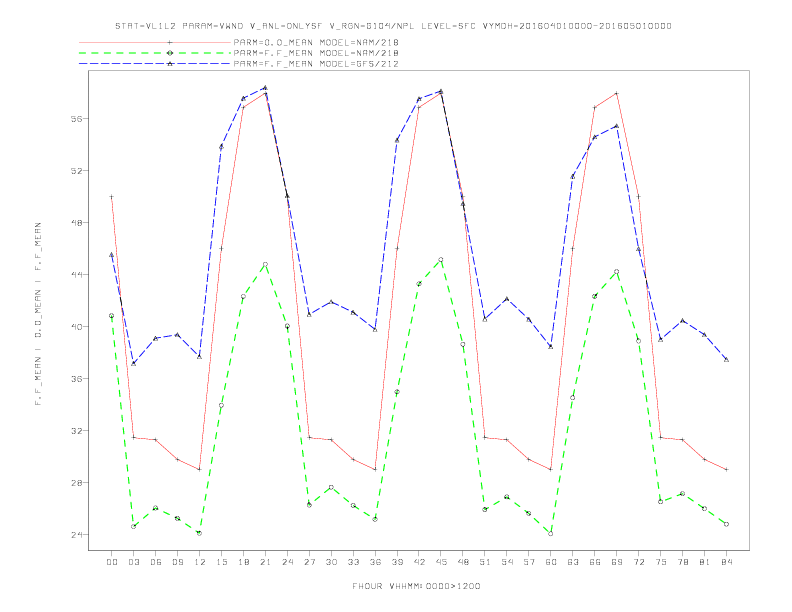Click x-axis forecast hour label 03
This screenshot has height=612, width=792.
(x=133, y=562)
